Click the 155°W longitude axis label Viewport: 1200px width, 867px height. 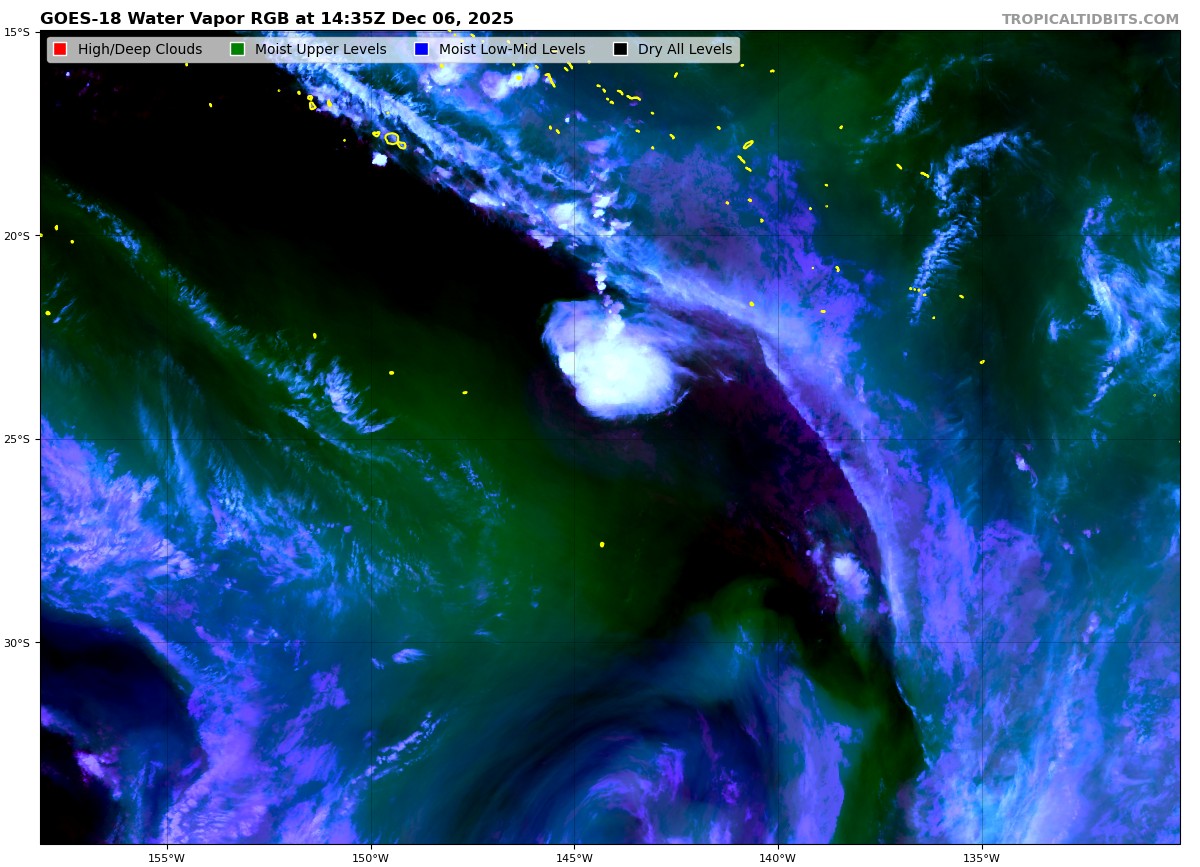tap(166, 857)
